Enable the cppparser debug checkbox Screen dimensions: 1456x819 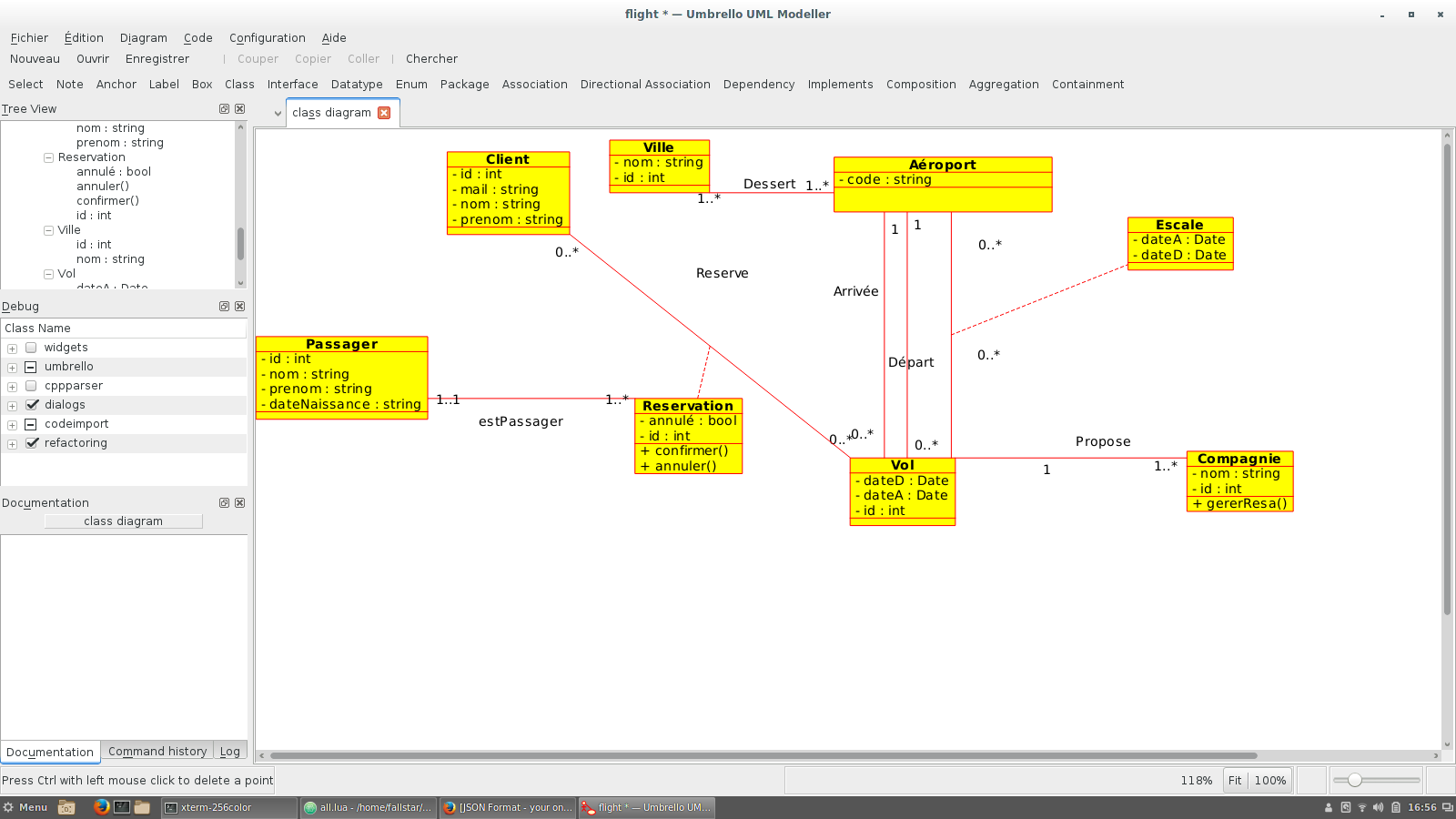tap(32, 386)
